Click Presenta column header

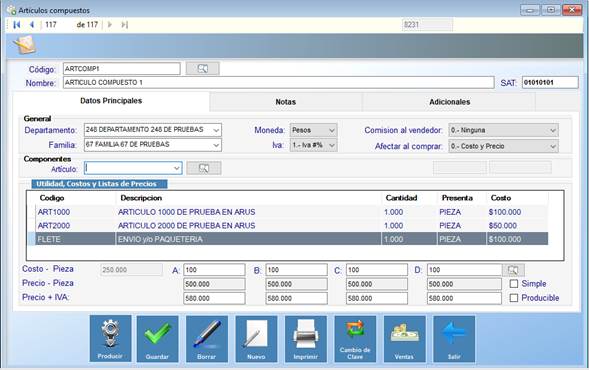coord(457,198)
